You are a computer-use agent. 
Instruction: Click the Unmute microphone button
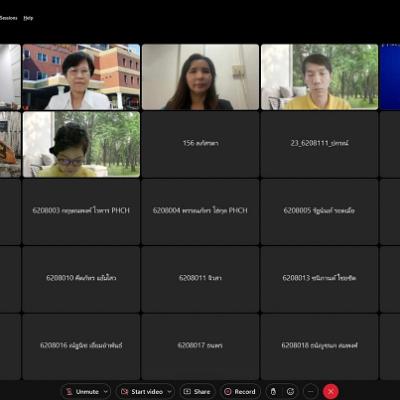click(x=82, y=391)
